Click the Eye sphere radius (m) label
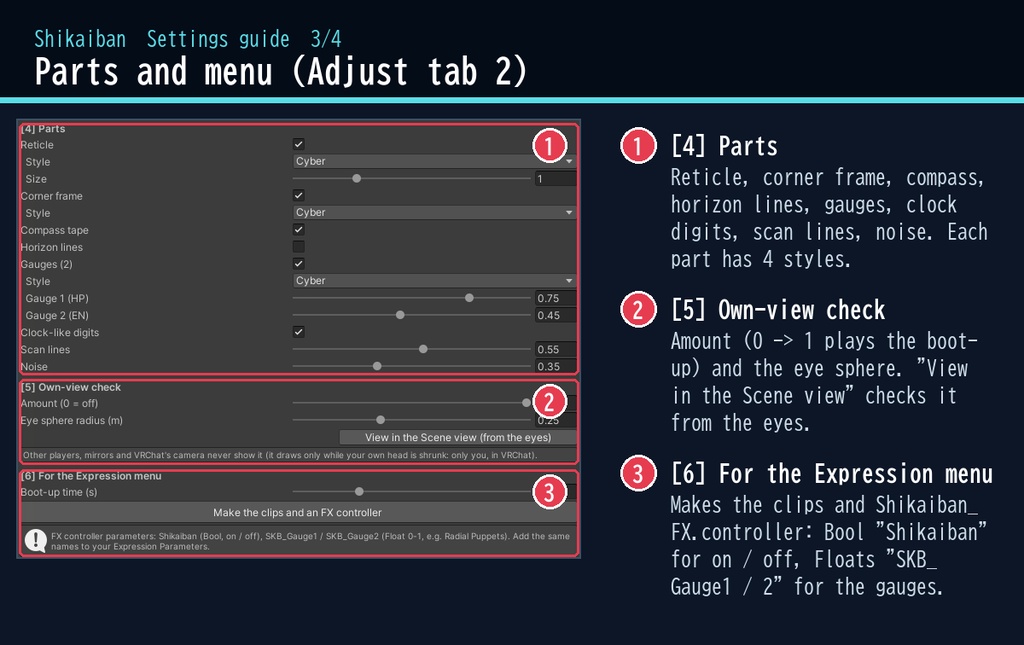1024x645 pixels. (x=71, y=420)
